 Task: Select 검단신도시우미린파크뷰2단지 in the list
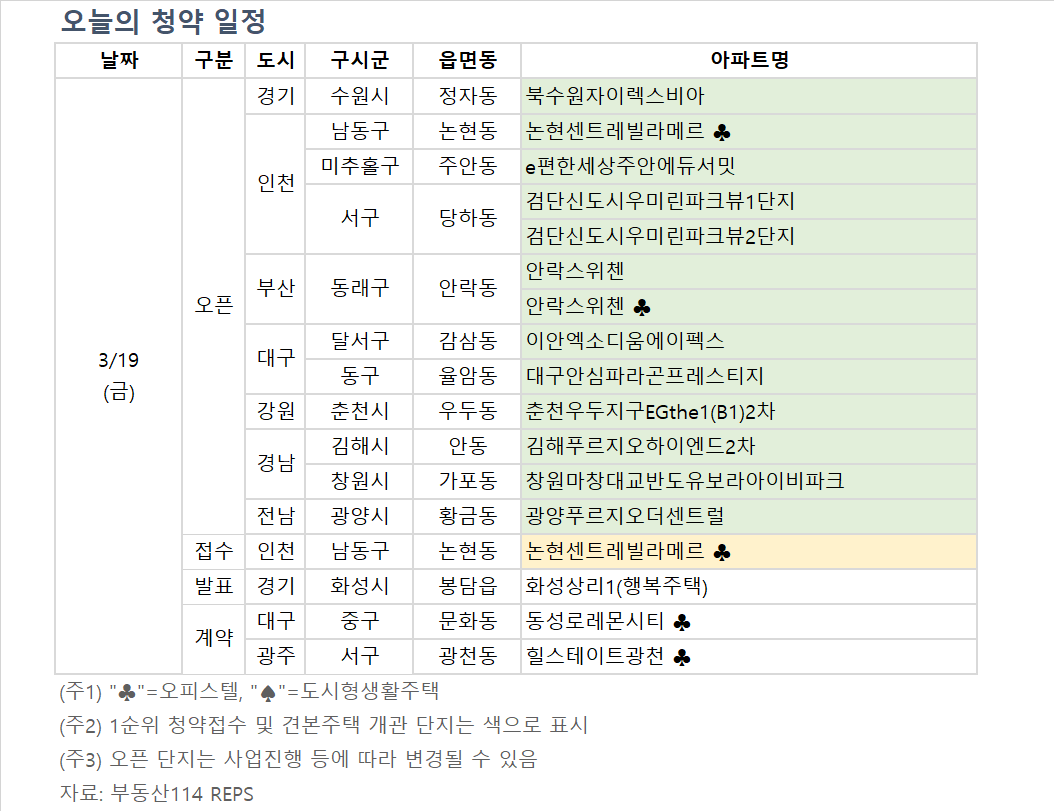pos(660,236)
